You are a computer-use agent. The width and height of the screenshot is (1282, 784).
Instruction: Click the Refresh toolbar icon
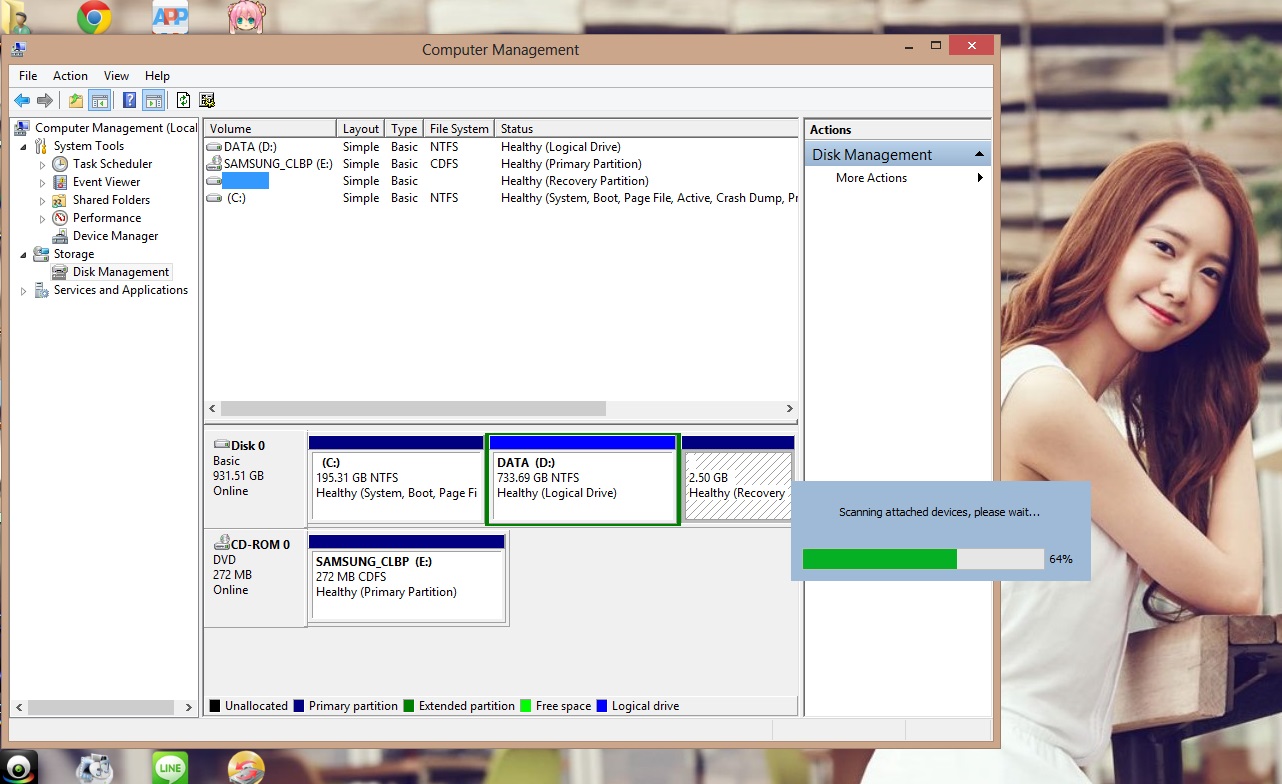pyautogui.click(x=184, y=100)
